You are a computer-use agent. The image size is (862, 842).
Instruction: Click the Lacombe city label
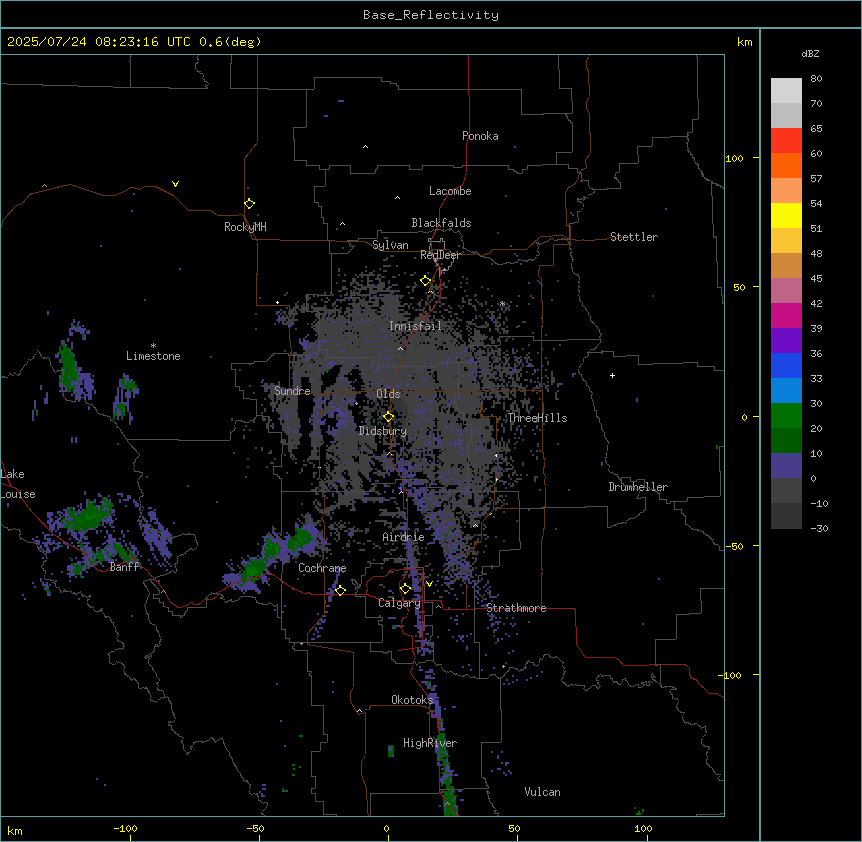(450, 191)
